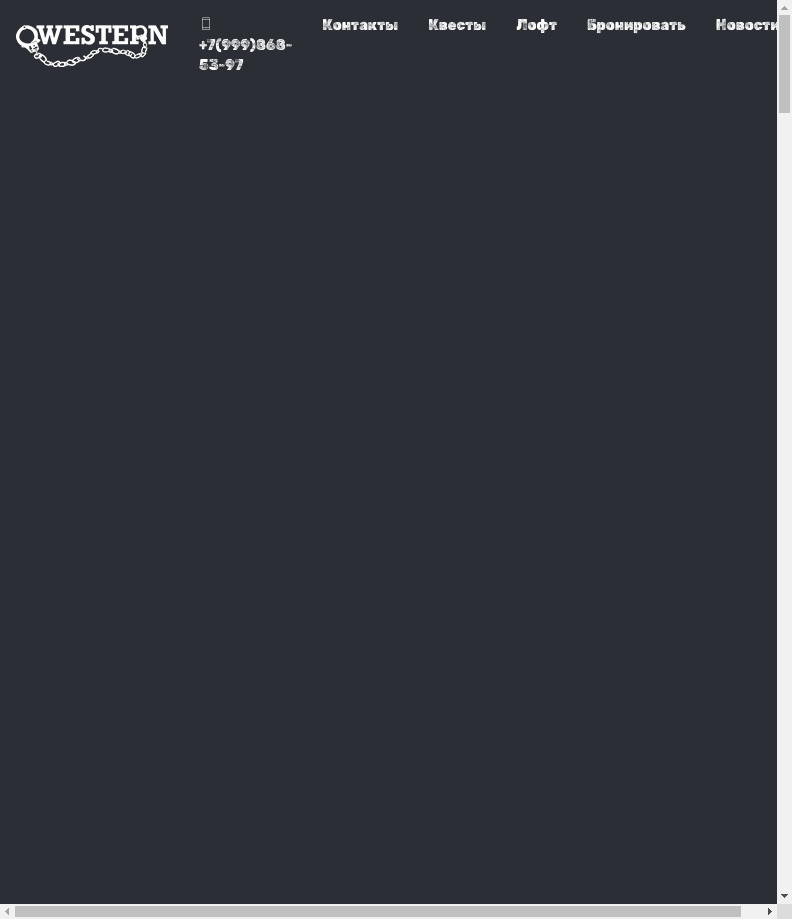Open the QWESTERN logo home link

click(92, 45)
